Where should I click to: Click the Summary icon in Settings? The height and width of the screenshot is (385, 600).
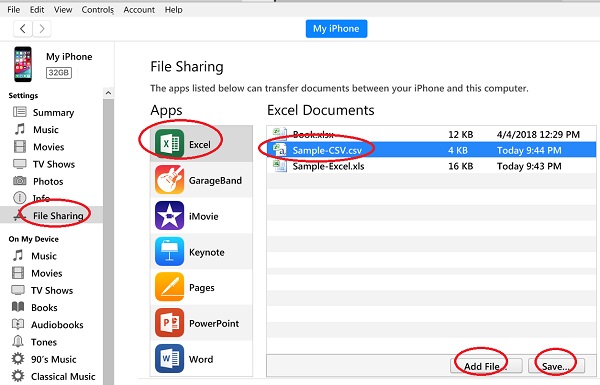click(x=20, y=112)
